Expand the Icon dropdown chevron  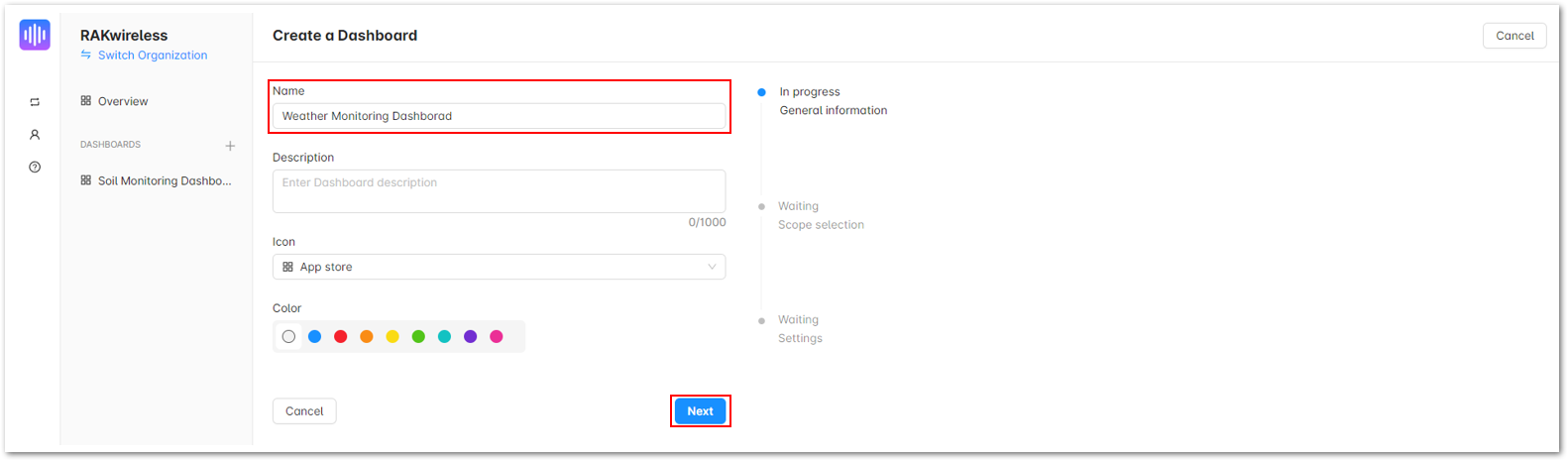[x=712, y=267]
